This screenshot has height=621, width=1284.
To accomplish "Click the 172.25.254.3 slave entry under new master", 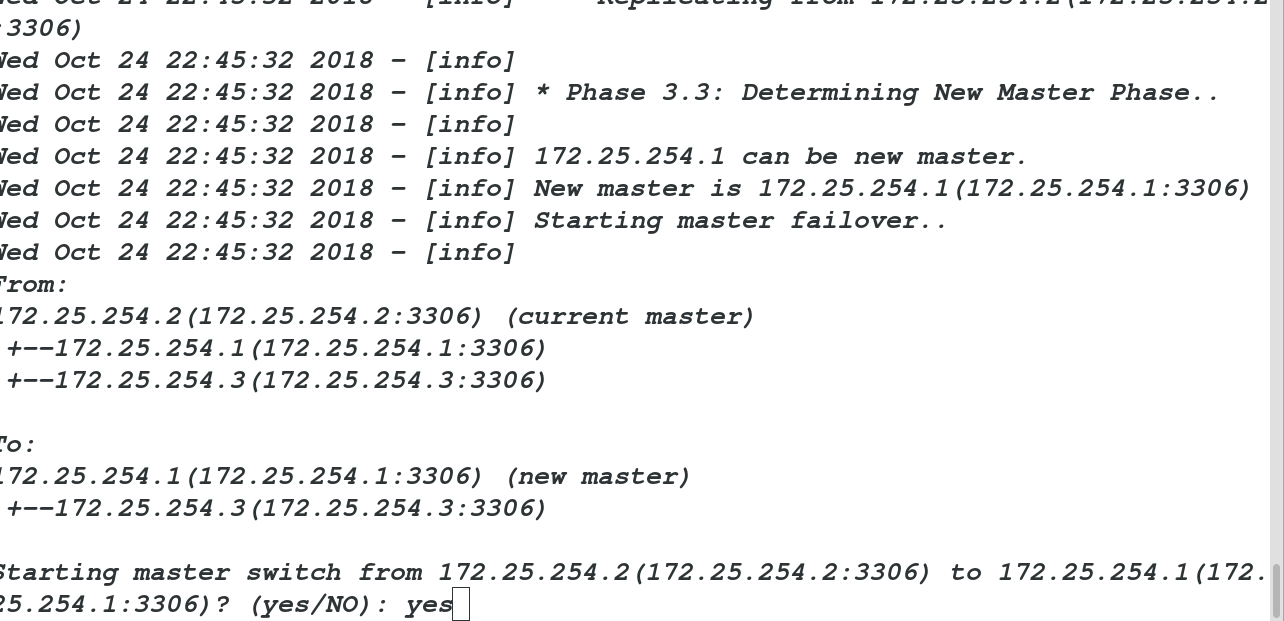I will click(277, 509).
